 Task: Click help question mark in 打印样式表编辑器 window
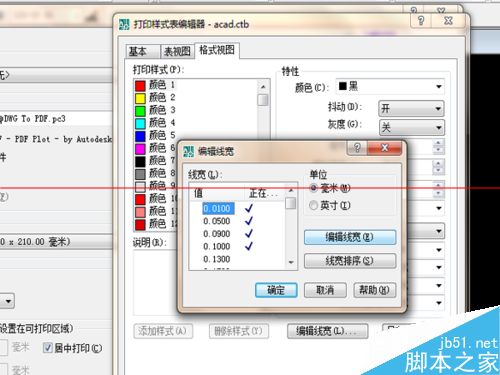[421, 21]
